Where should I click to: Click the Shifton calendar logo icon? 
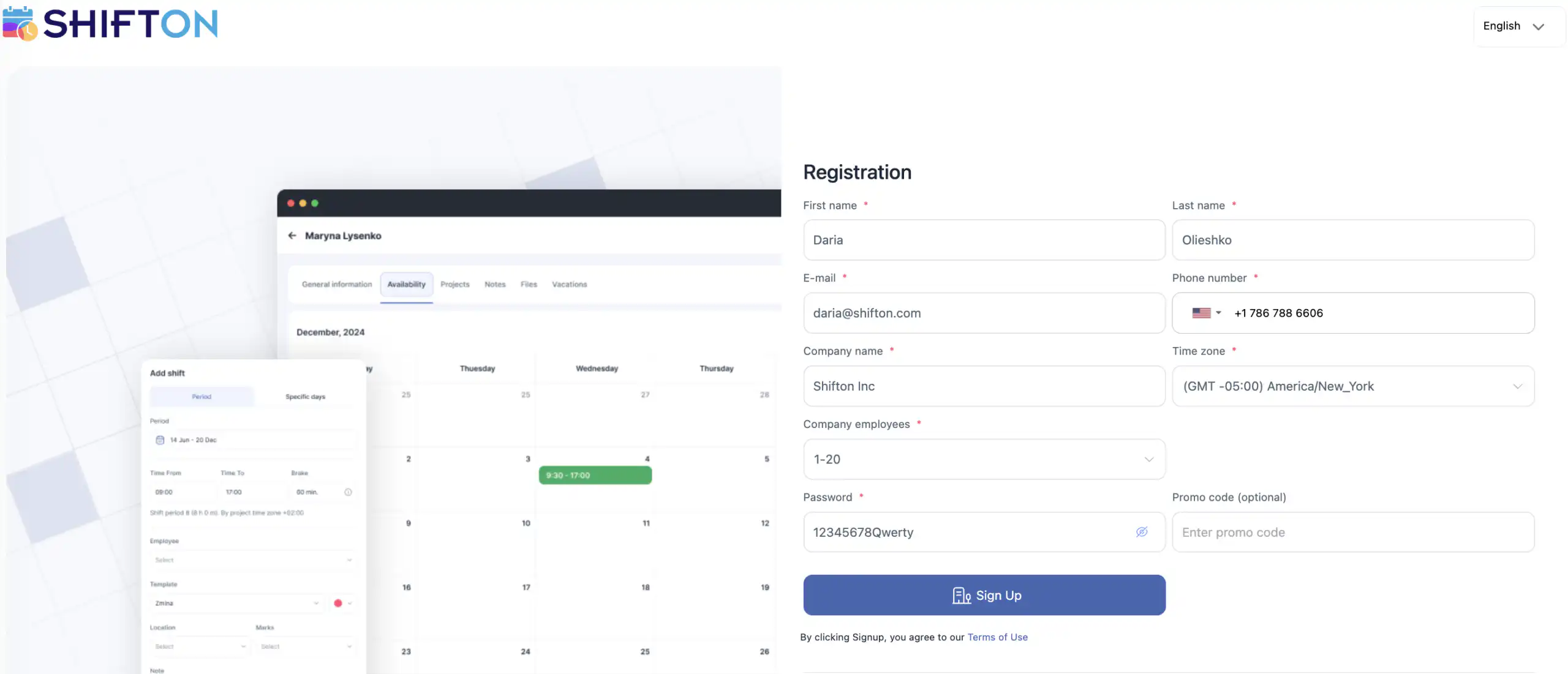(x=20, y=22)
